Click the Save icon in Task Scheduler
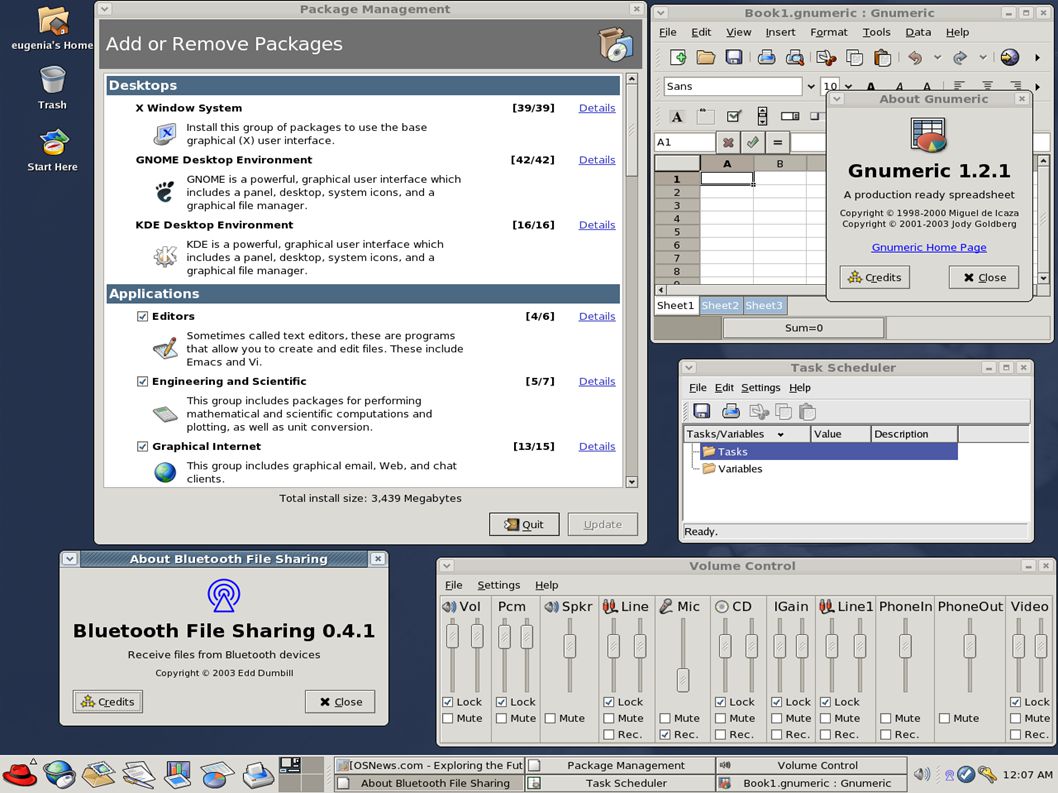 pos(702,411)
